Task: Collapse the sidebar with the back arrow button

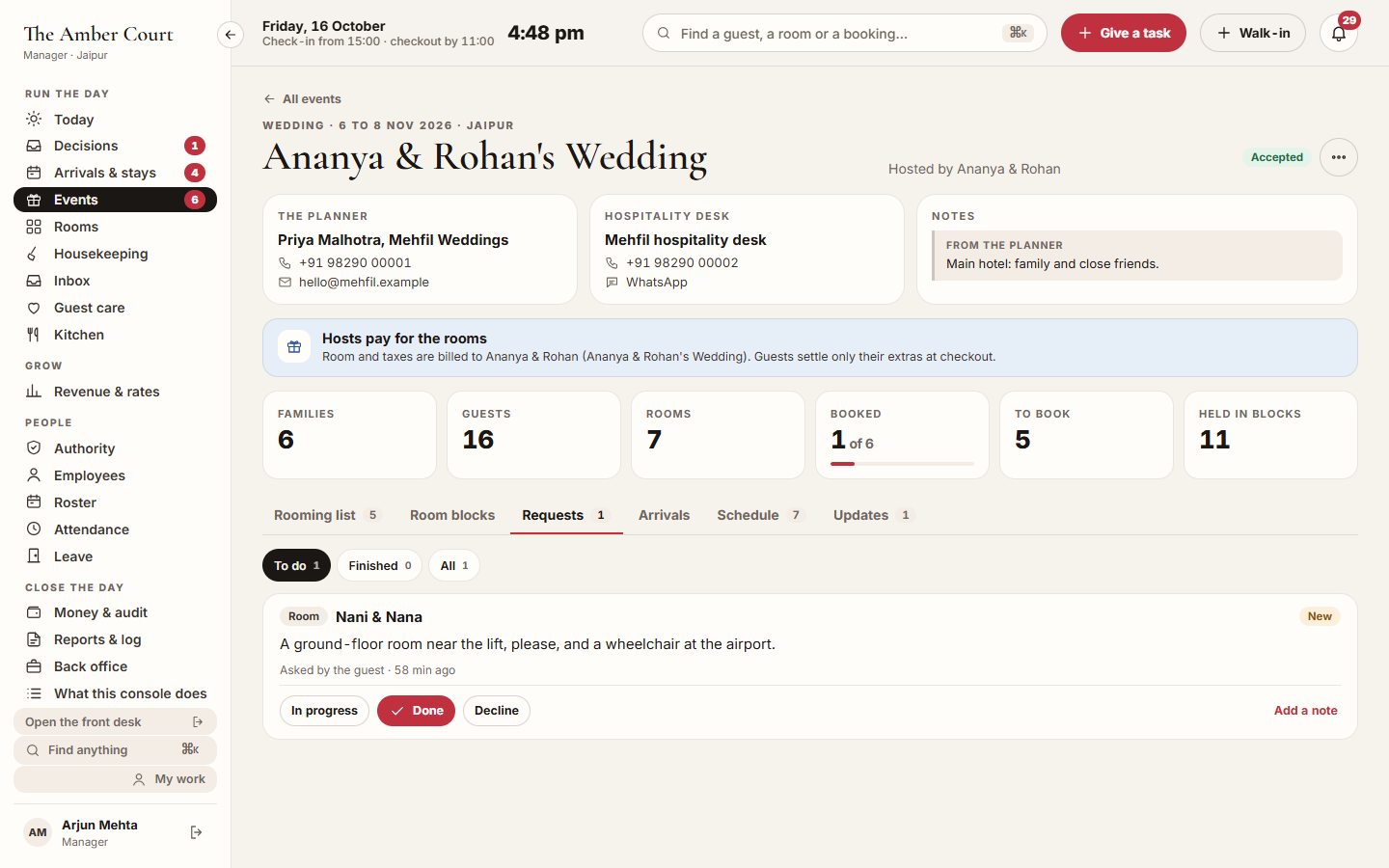Action: pos(230,35)
